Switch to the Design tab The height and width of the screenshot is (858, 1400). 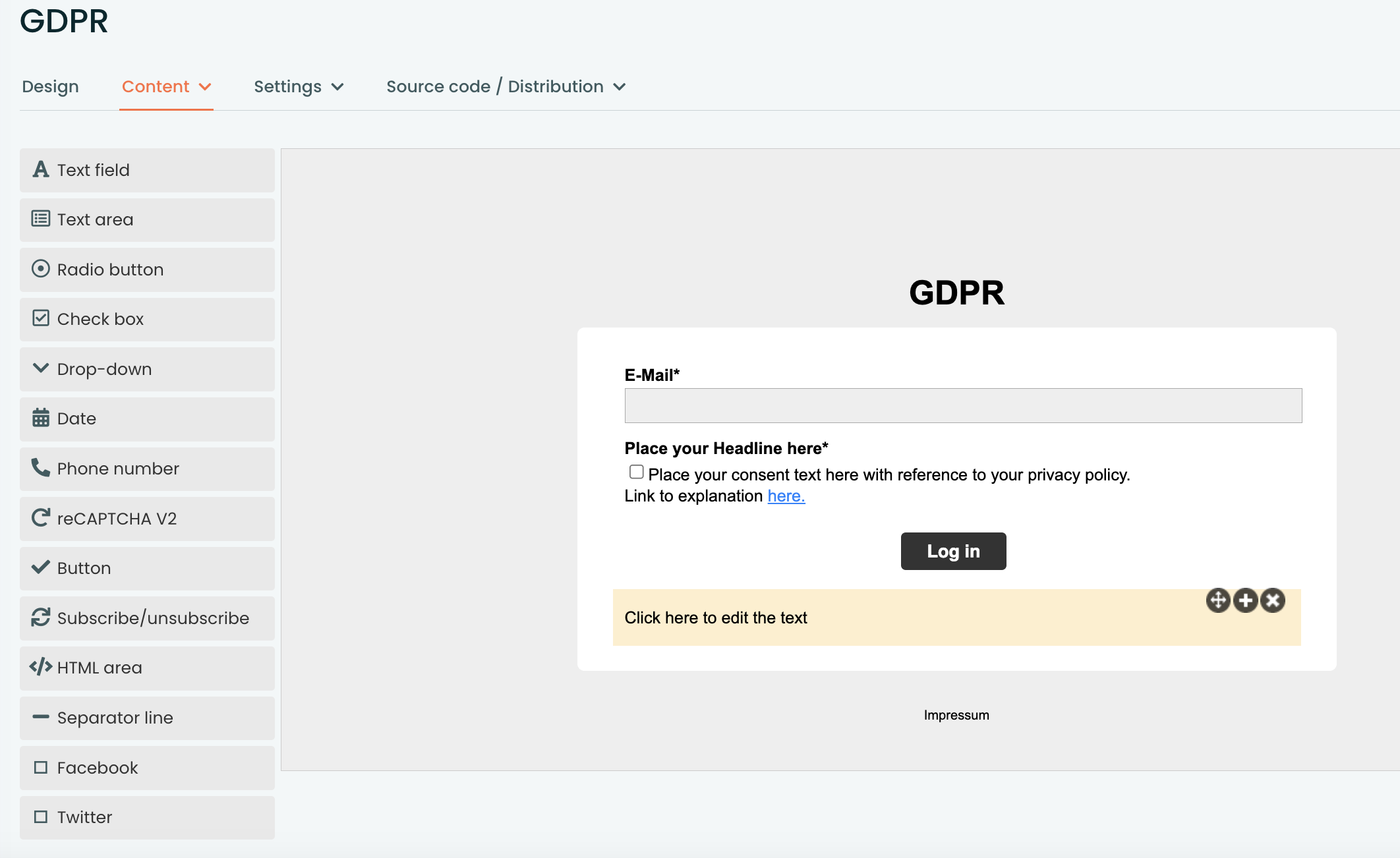(50, 87)
